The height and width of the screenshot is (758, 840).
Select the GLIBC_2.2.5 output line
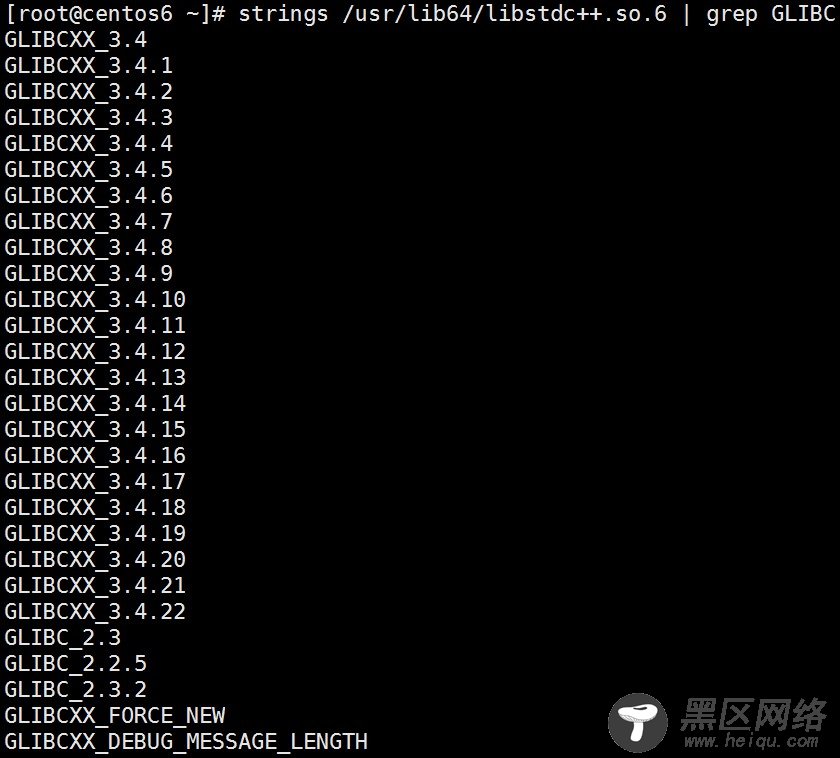tap(76, 664)
